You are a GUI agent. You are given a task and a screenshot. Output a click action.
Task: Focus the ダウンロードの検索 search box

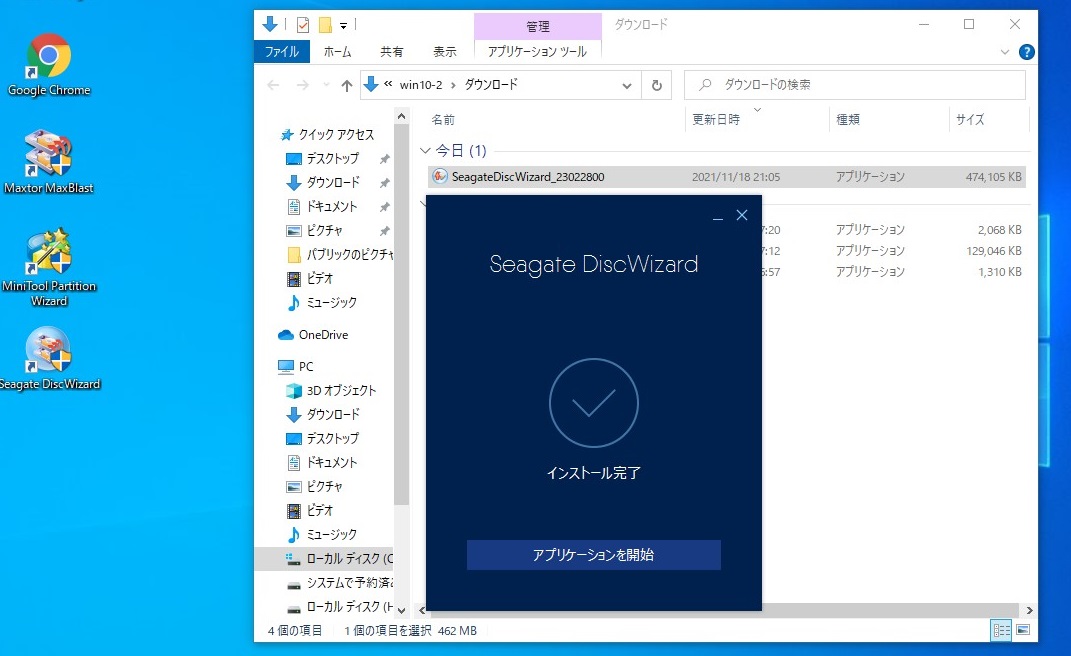[855, 85]
